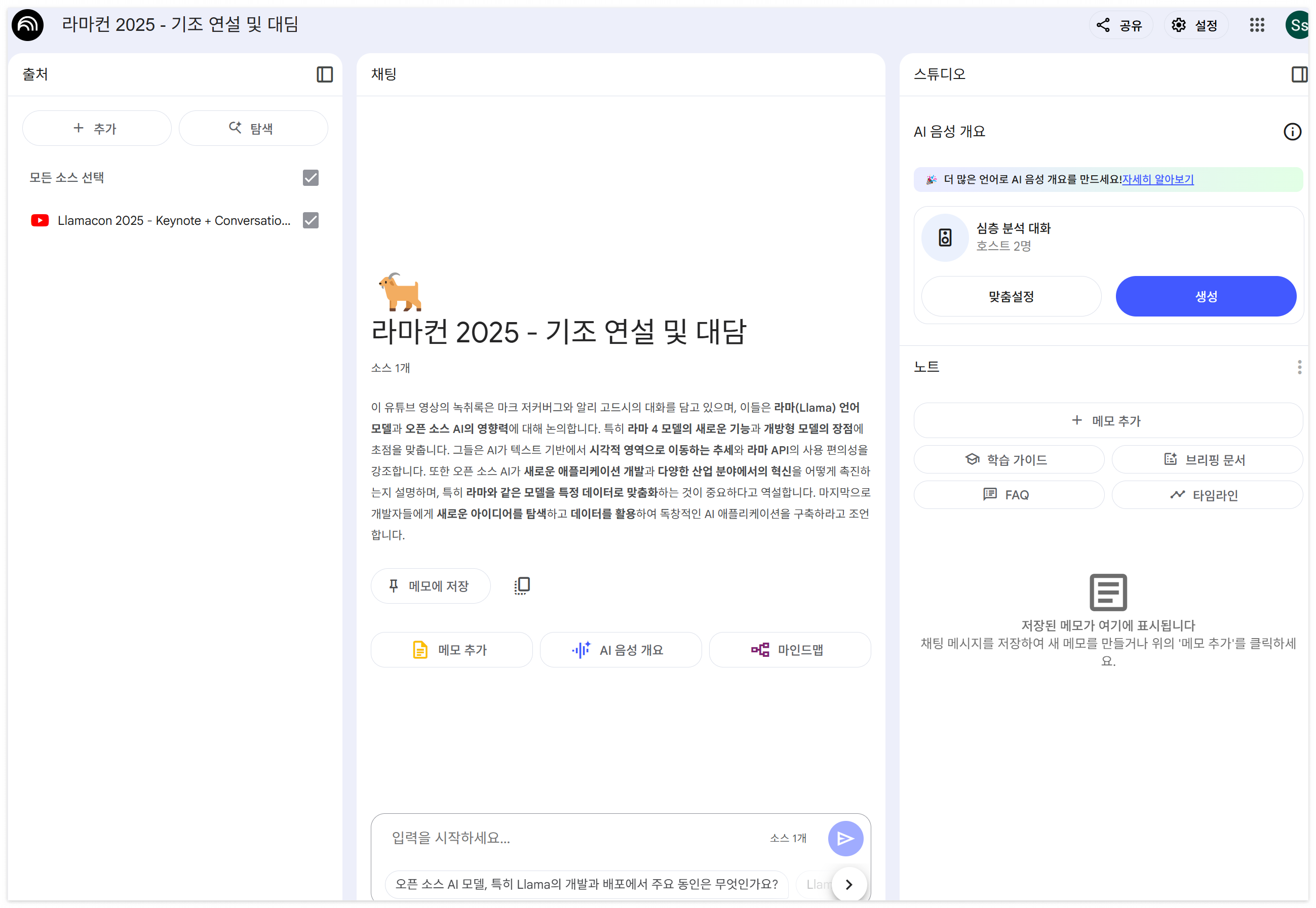1316x908 pixels.
Task: Click 맞춤설정 customize button
Action: point(1011,296)
